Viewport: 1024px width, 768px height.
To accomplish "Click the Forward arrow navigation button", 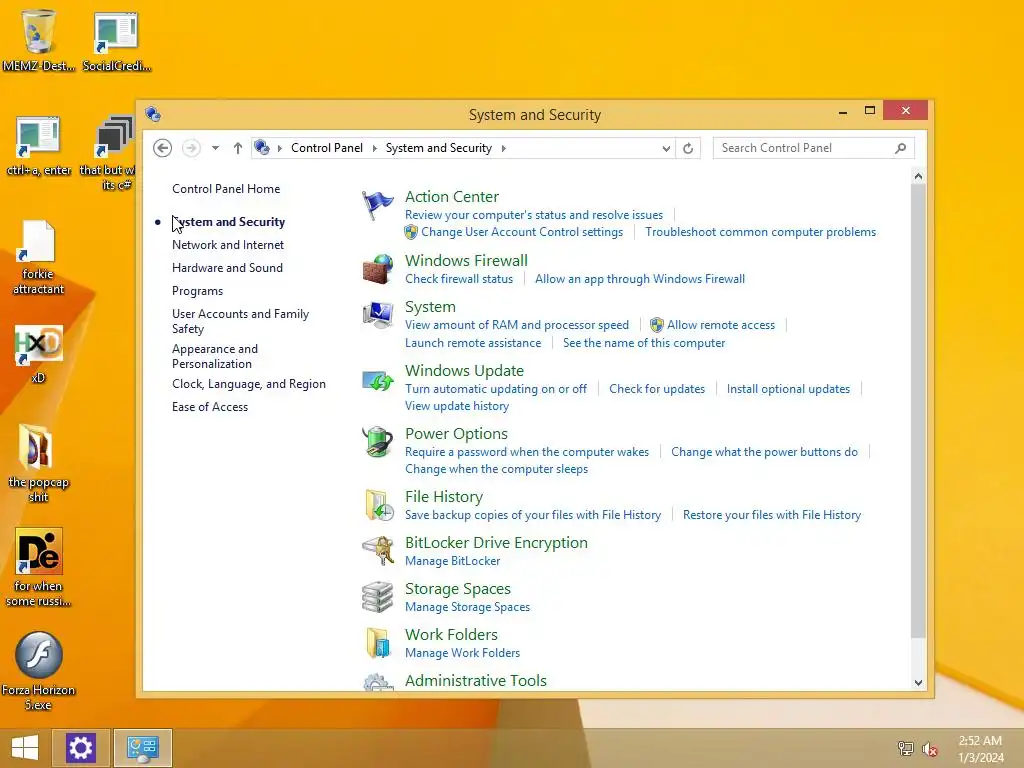I will 191,148.
